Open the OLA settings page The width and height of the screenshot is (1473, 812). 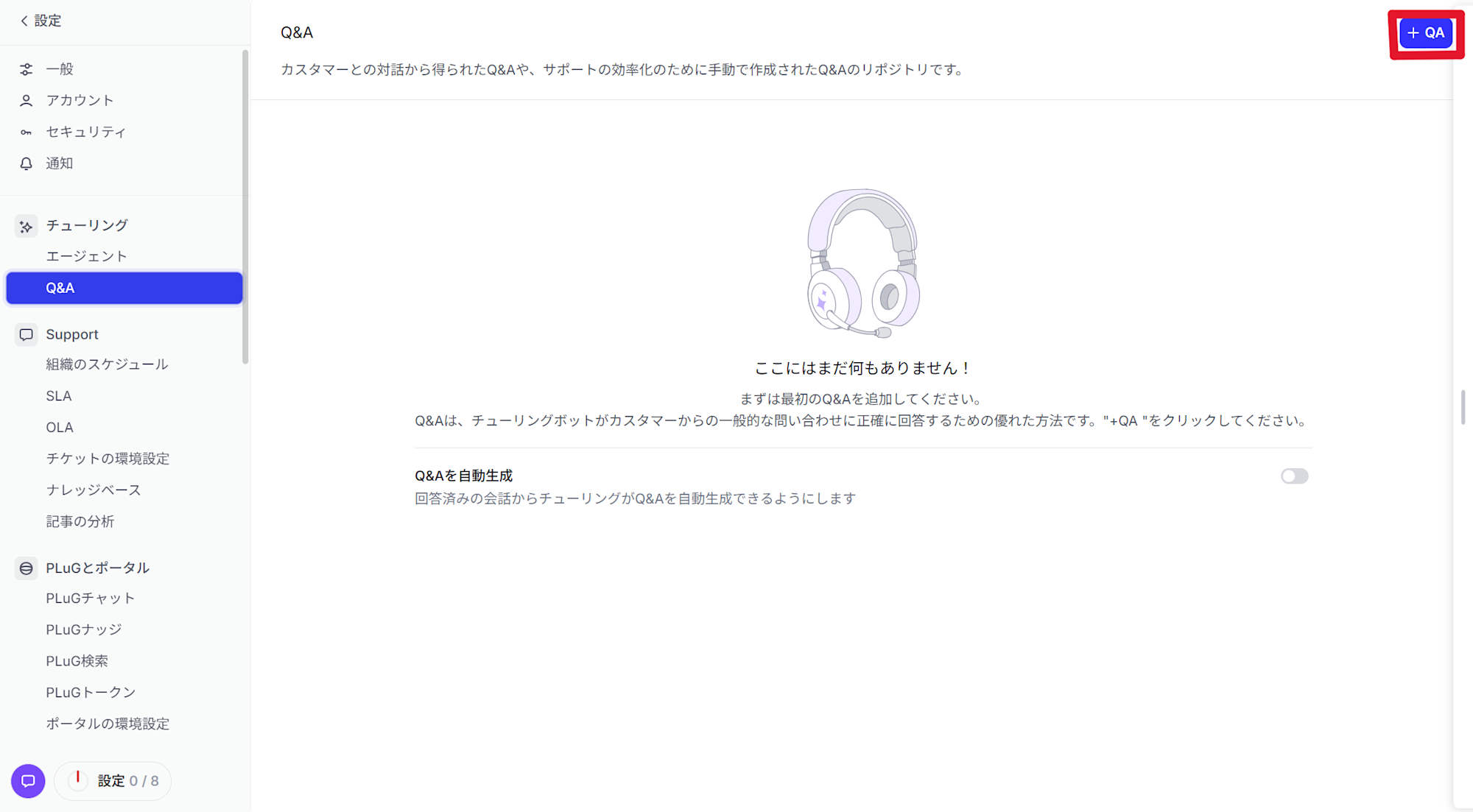[59, 427]
